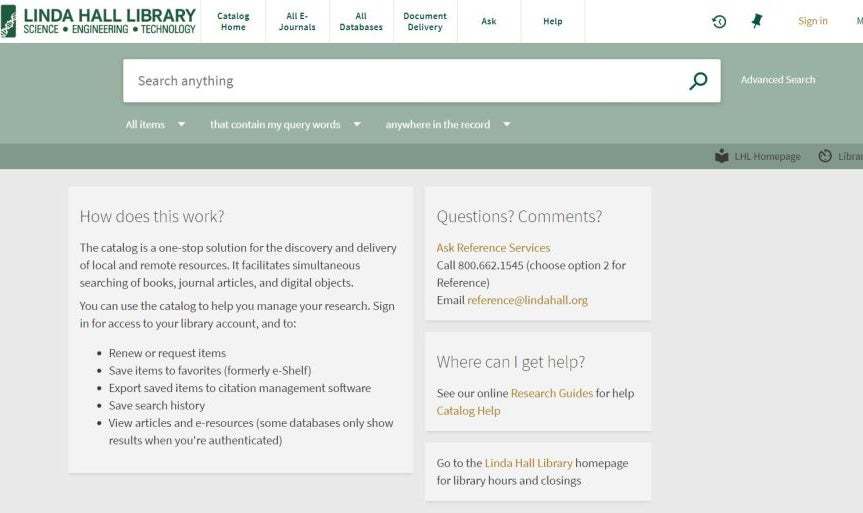
Task: Expand the 'anywhere in the record' dropdown
Action: (448, 124)
